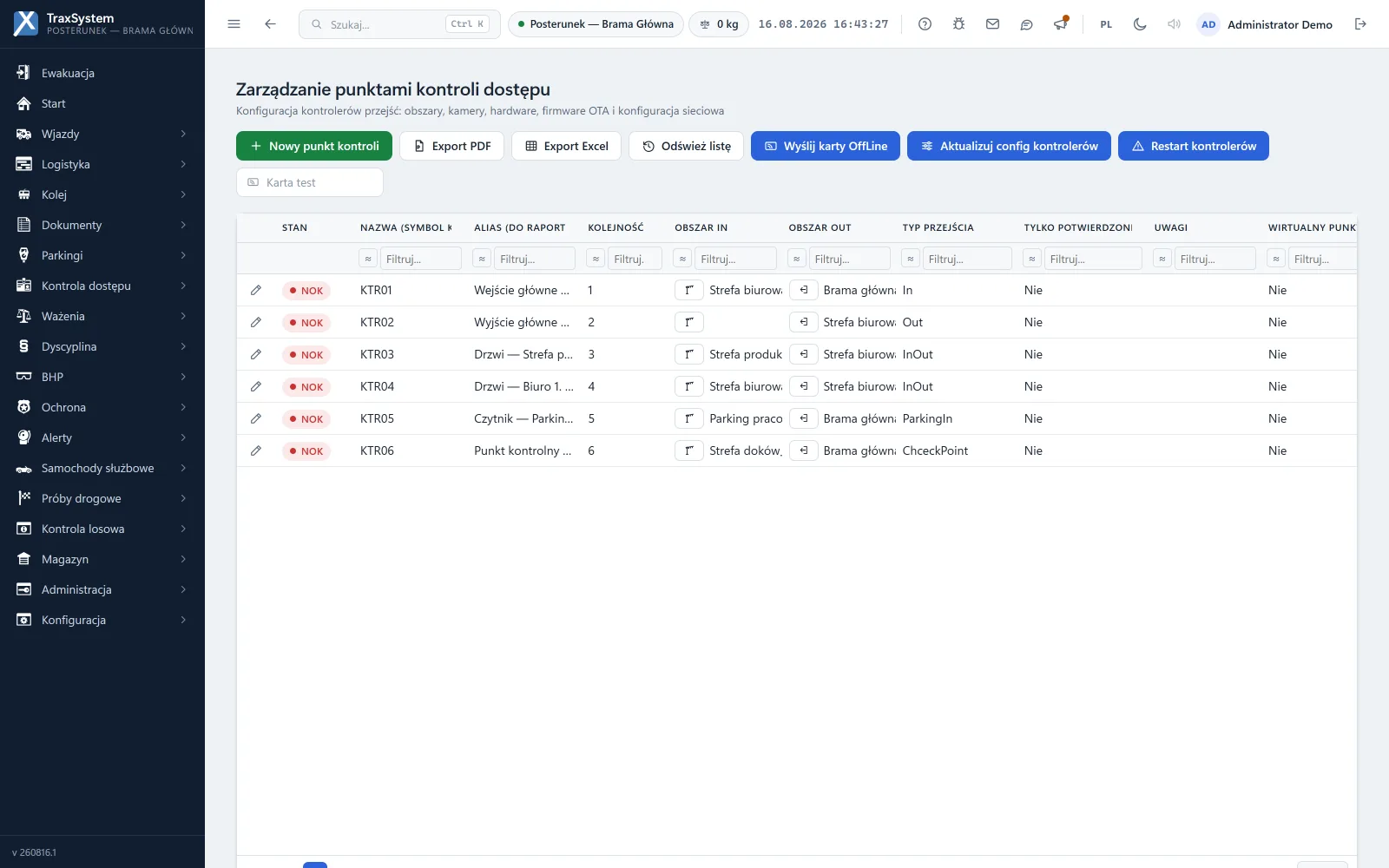Go back with the arrow icon

[x=270, y=24]
